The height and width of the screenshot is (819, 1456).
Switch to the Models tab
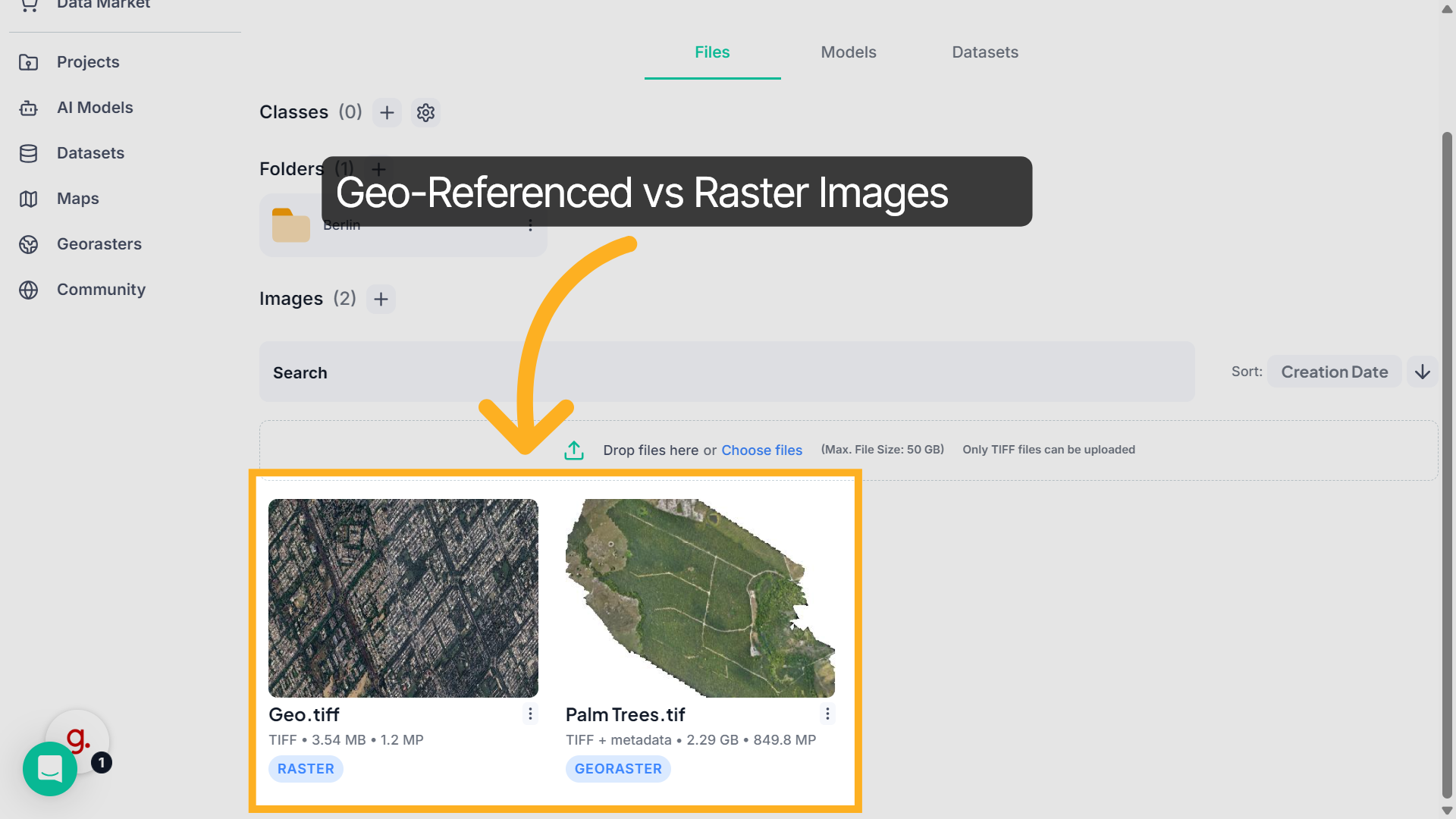[x=849, y=52]
